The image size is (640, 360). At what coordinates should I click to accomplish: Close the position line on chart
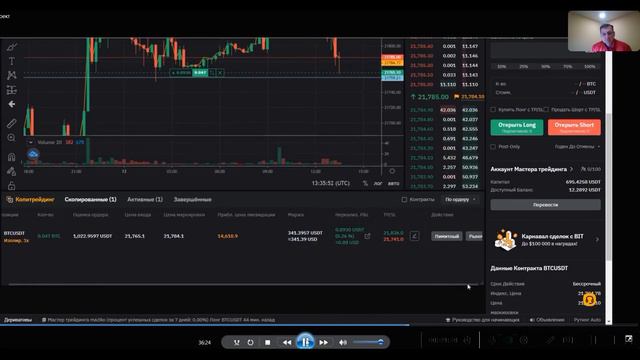pos(220,73)
